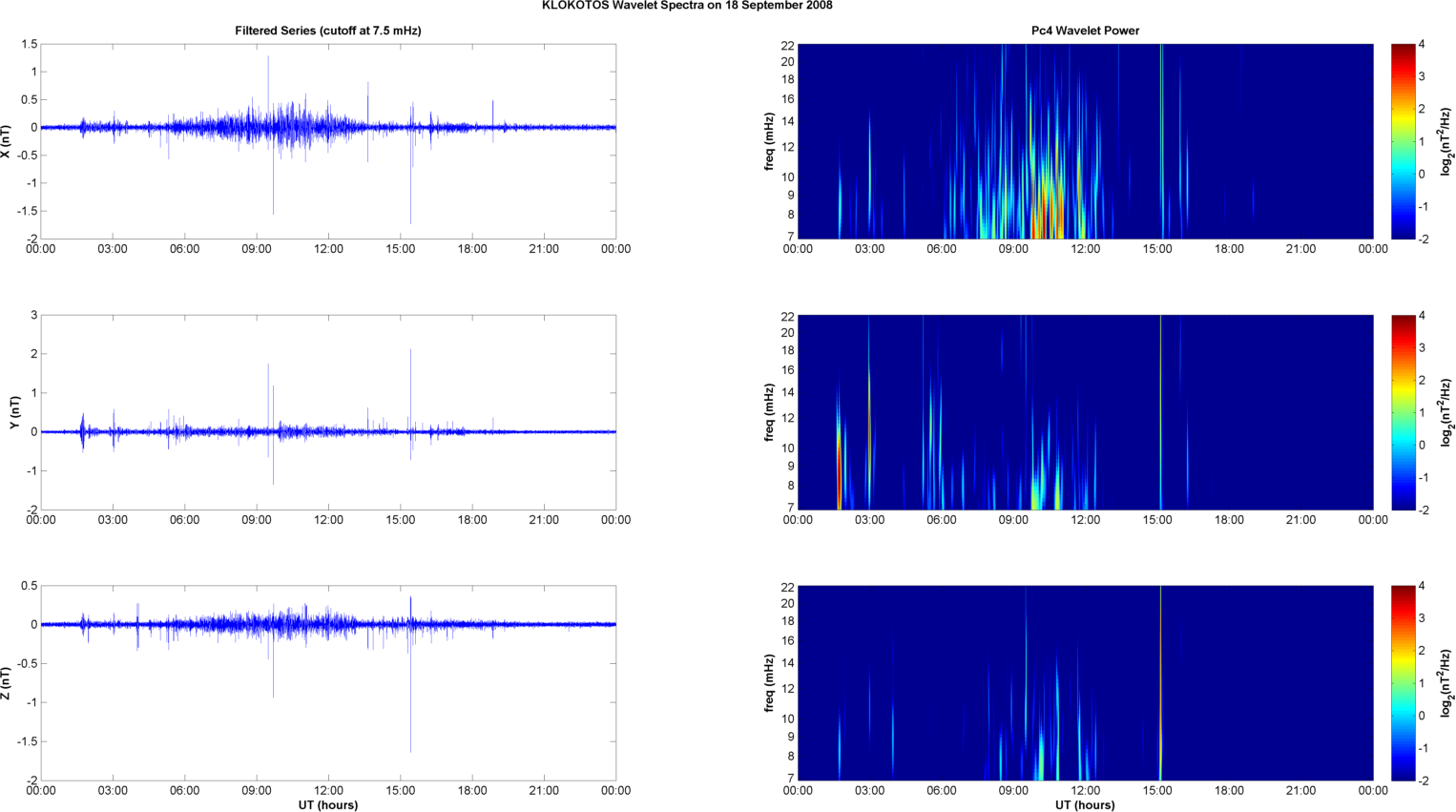The height and width of the screenshot is (812, 1456).
Task: Click the 15:00 vertical line in the bottom spectrogram
Action: [x=1160, y=683]
